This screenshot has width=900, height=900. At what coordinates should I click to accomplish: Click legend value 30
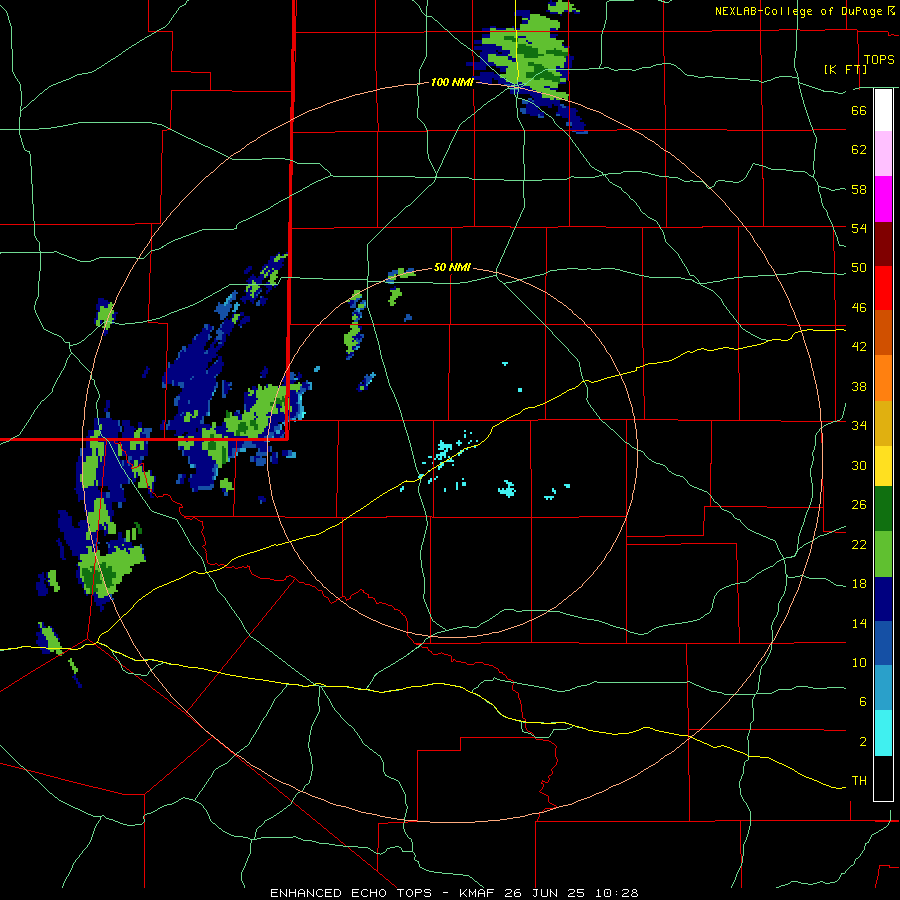859,466
